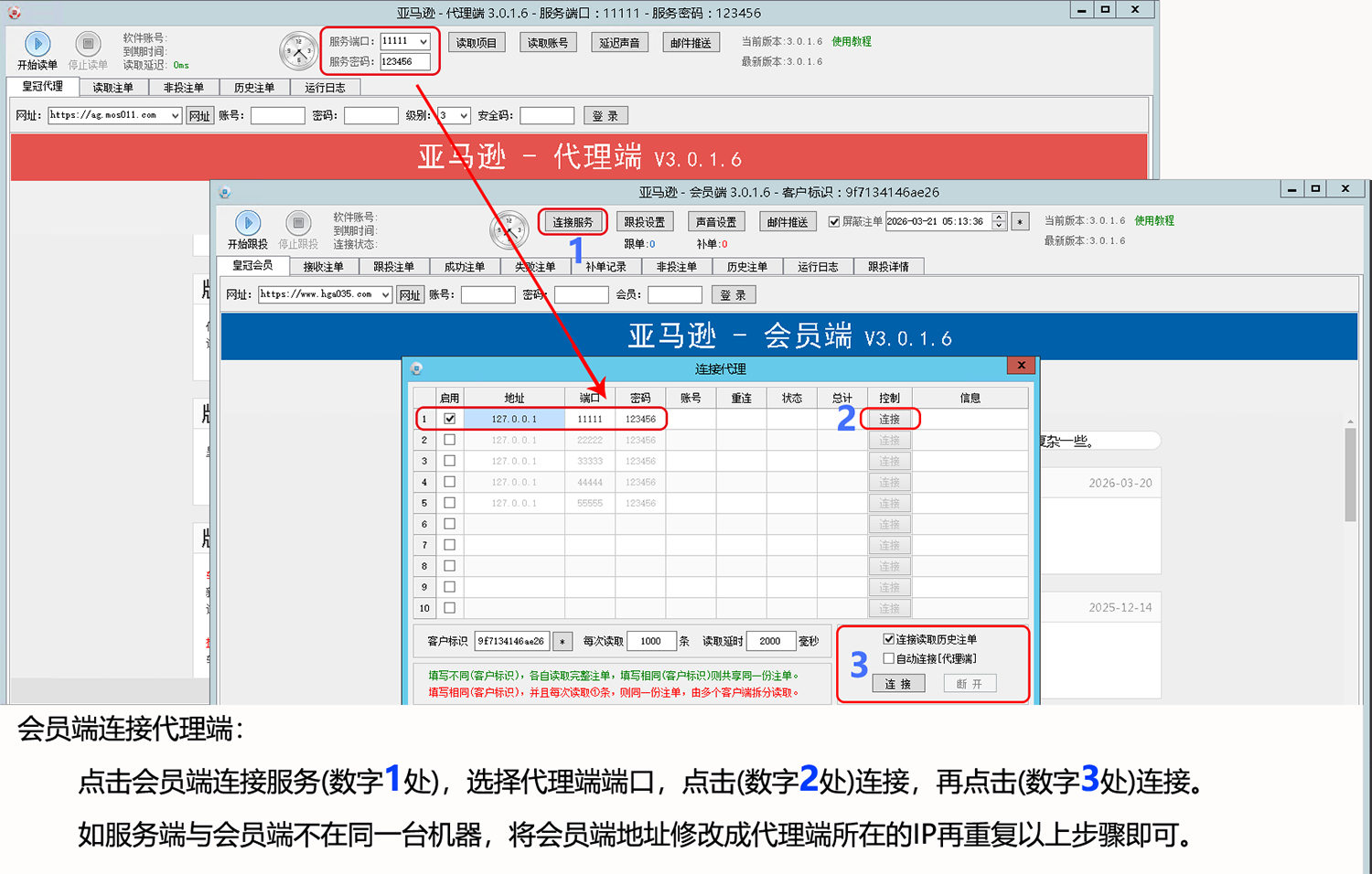Click the 开始跟投 play icon in member window
This screenshot has height=874, width=1372.
click(247, 223)
